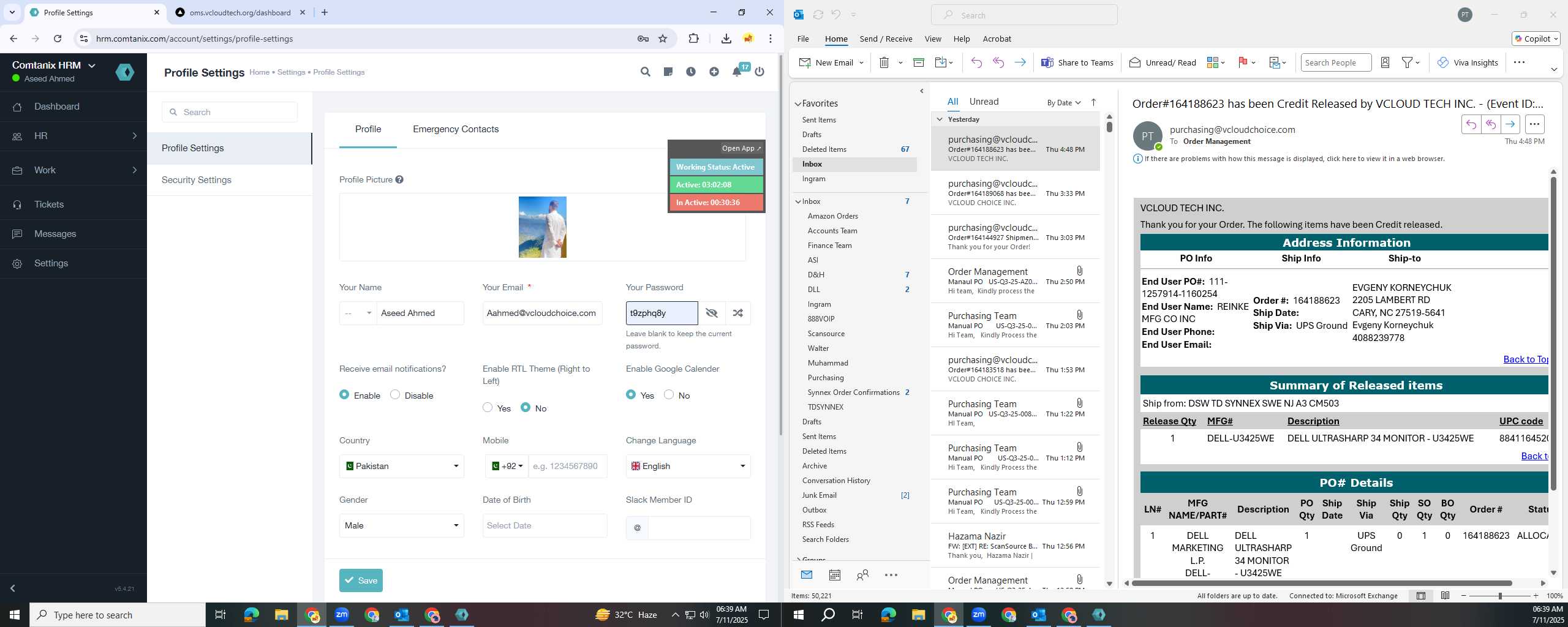The image size is (1568, 627).
Task: Open mobile country code +92 dropdown
Action: point(507,466)
